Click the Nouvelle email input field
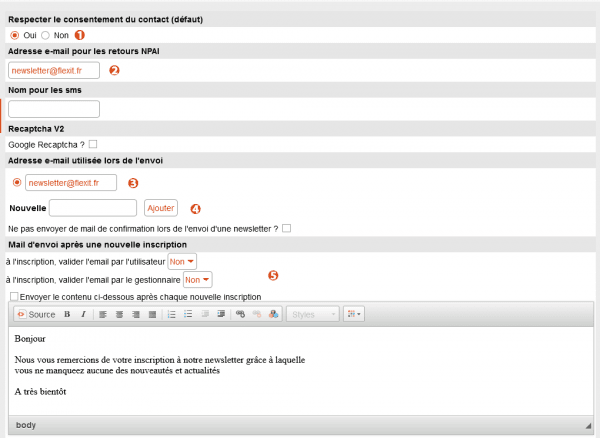The height and width of the screenshot is (438, 600). pyautogui.click(x=92, y=208)
